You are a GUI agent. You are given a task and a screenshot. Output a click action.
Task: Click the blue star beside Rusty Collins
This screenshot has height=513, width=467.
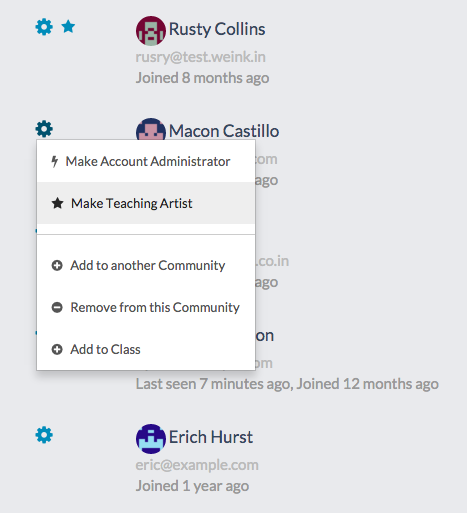pyautogui.click(x=68, y=27)
